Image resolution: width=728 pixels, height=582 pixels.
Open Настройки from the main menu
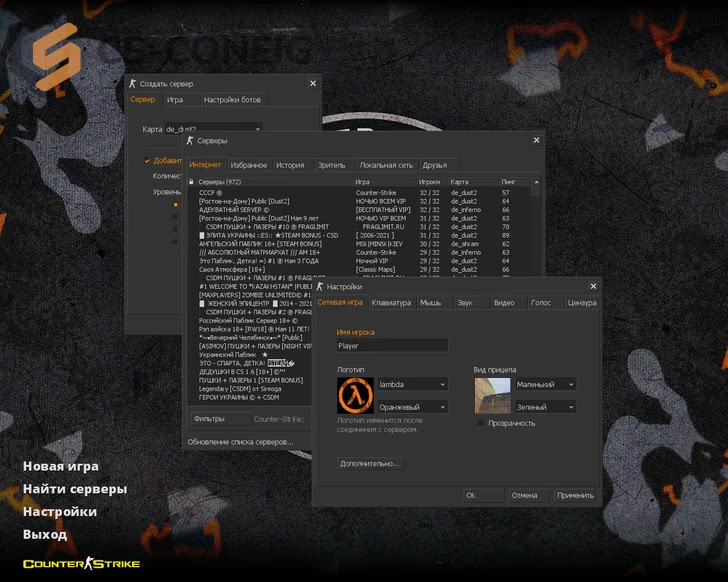pyautogui.click(x=60, y=511)
